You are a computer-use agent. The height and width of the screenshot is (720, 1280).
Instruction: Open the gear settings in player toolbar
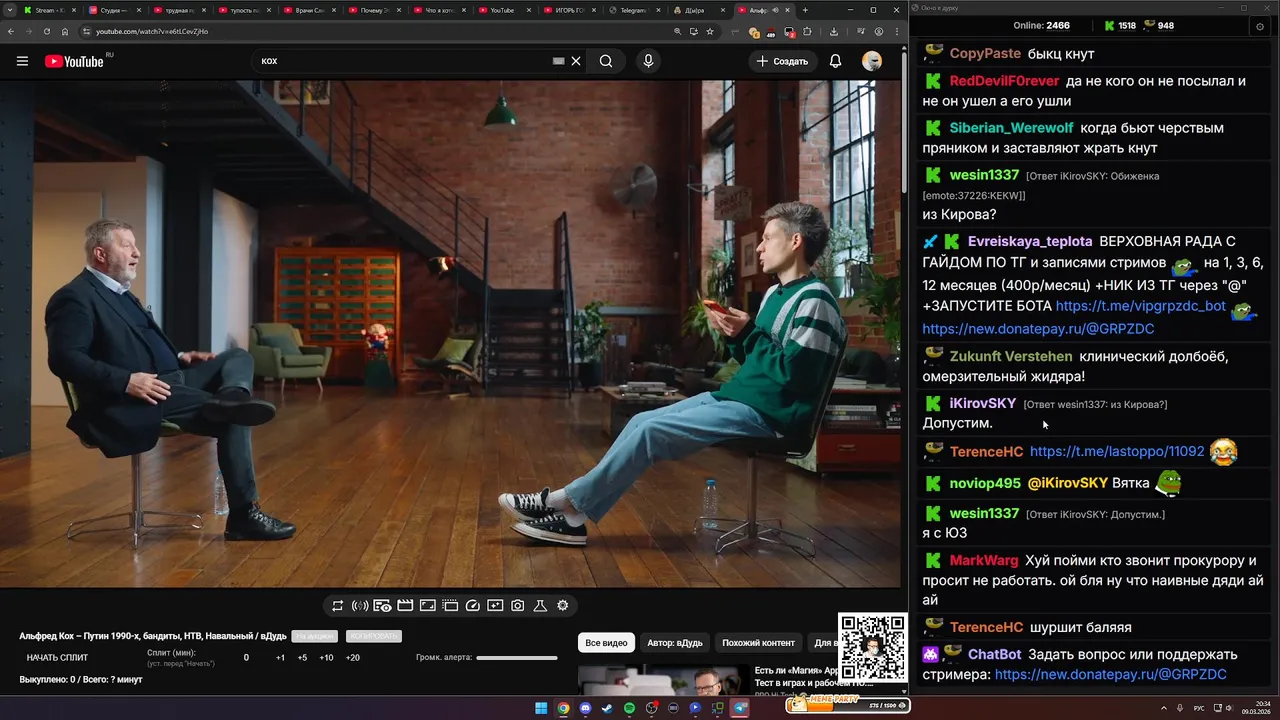pos(563,606)
